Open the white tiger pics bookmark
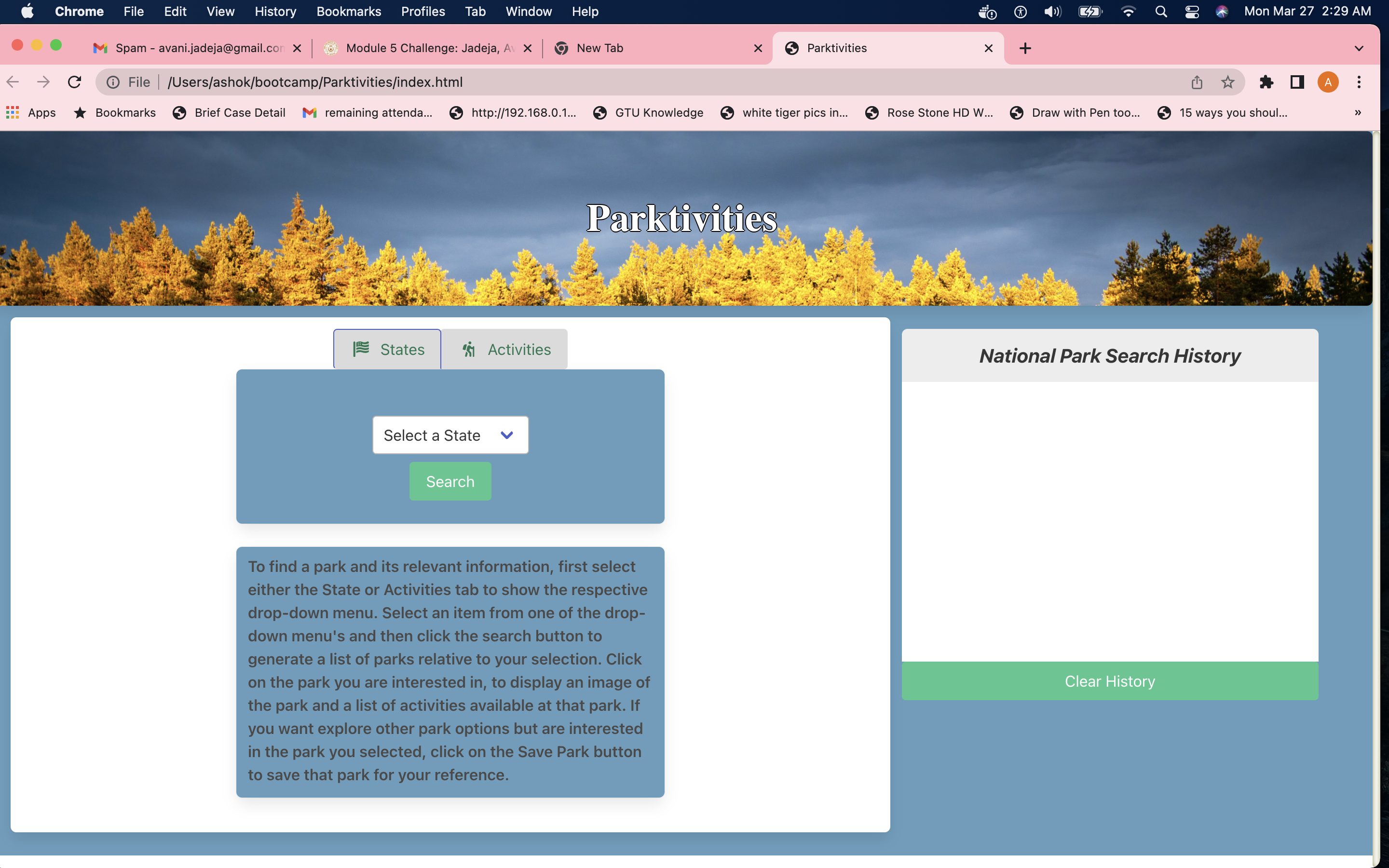 pyautogui.click(x=784, y=112)
